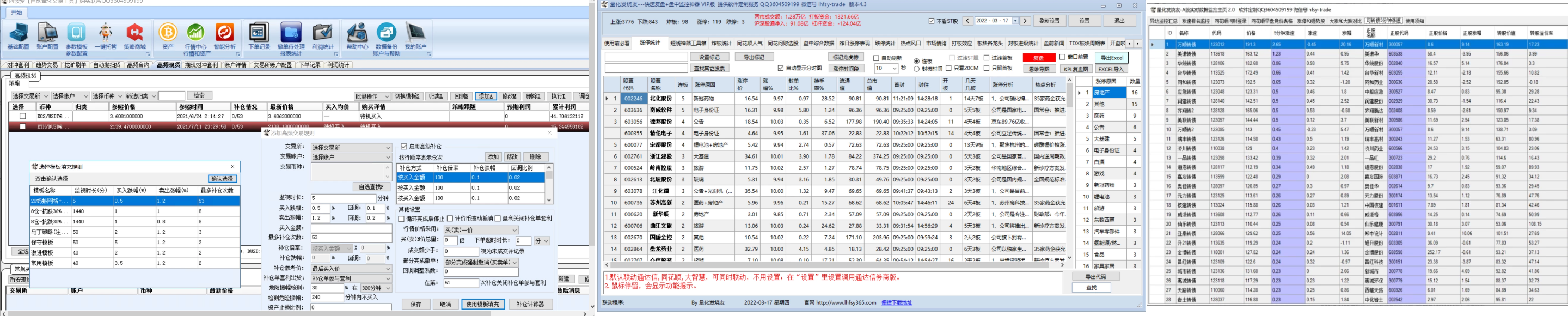
Task: Open the 320分钟 dropdown
Action: point(376,288)
